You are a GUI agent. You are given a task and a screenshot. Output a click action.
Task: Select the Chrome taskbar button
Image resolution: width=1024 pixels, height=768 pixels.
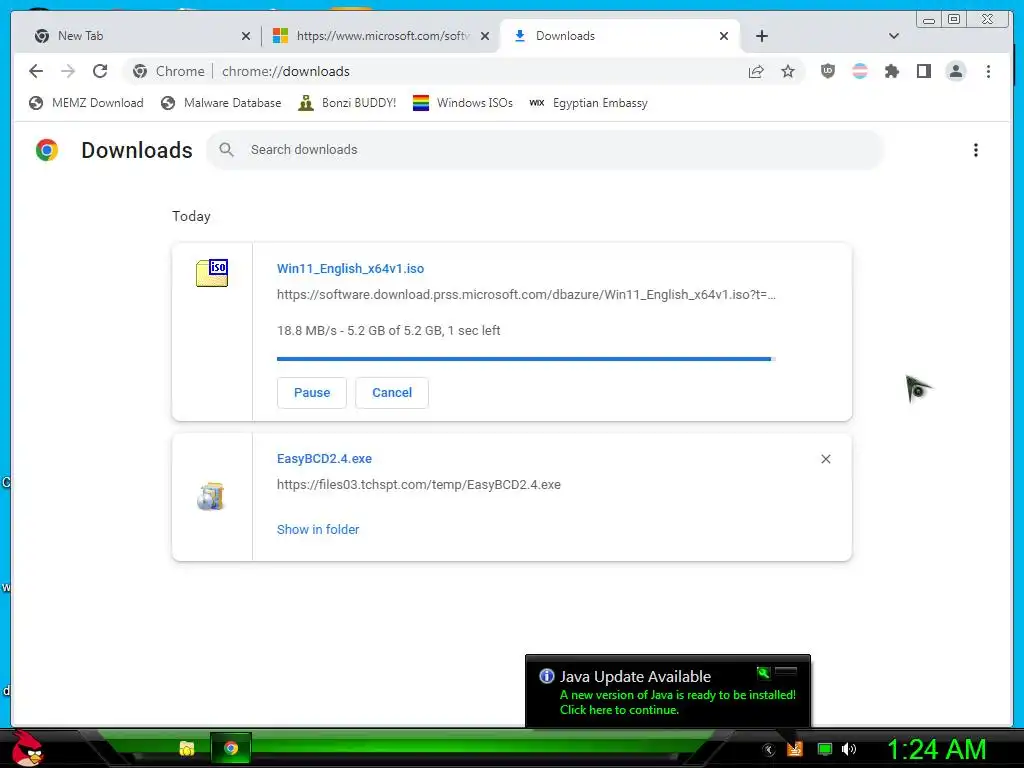231,748
